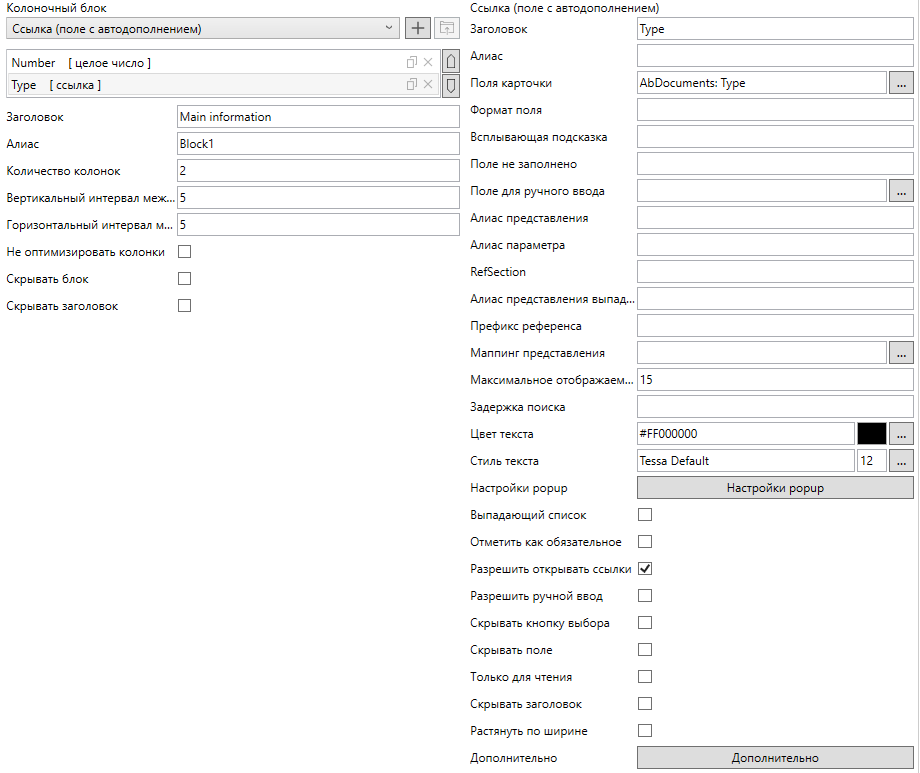Enable the 'Скрывать блок' checkbox
The image size is (920, 773).
click(x=184, y=279)
